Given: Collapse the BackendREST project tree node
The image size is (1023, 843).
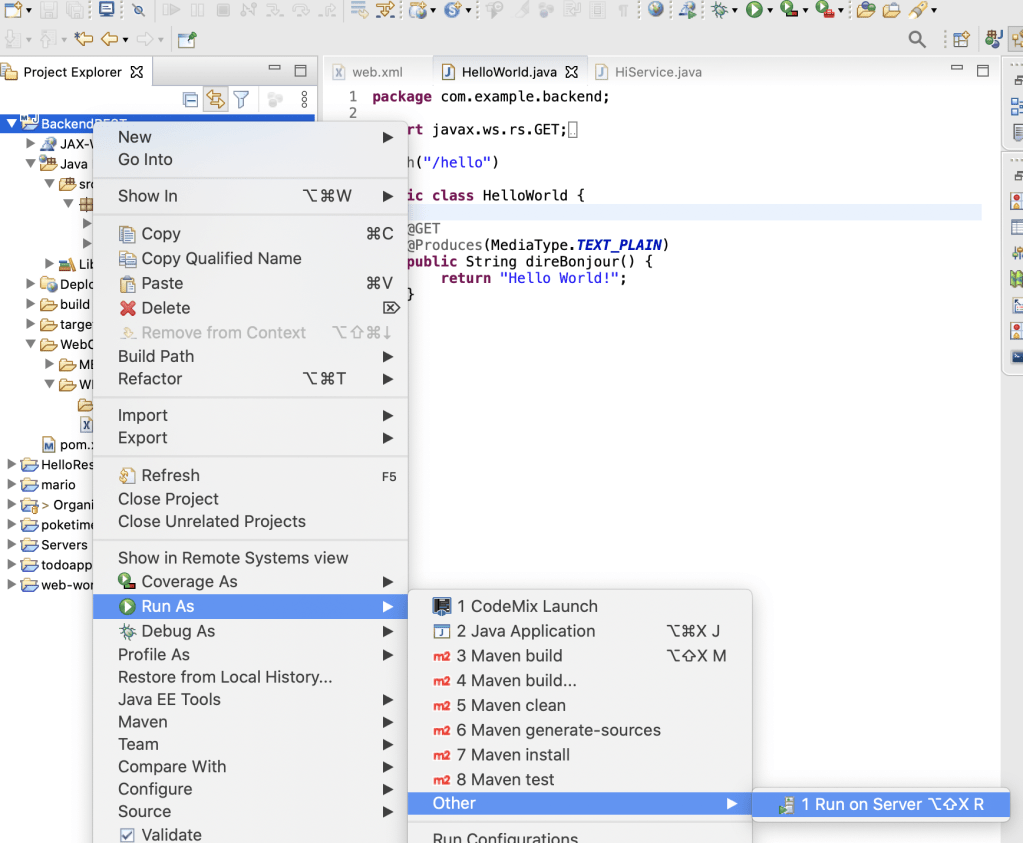Looking at the screenshot, I should pyautogui.click(x=12, y=124).
